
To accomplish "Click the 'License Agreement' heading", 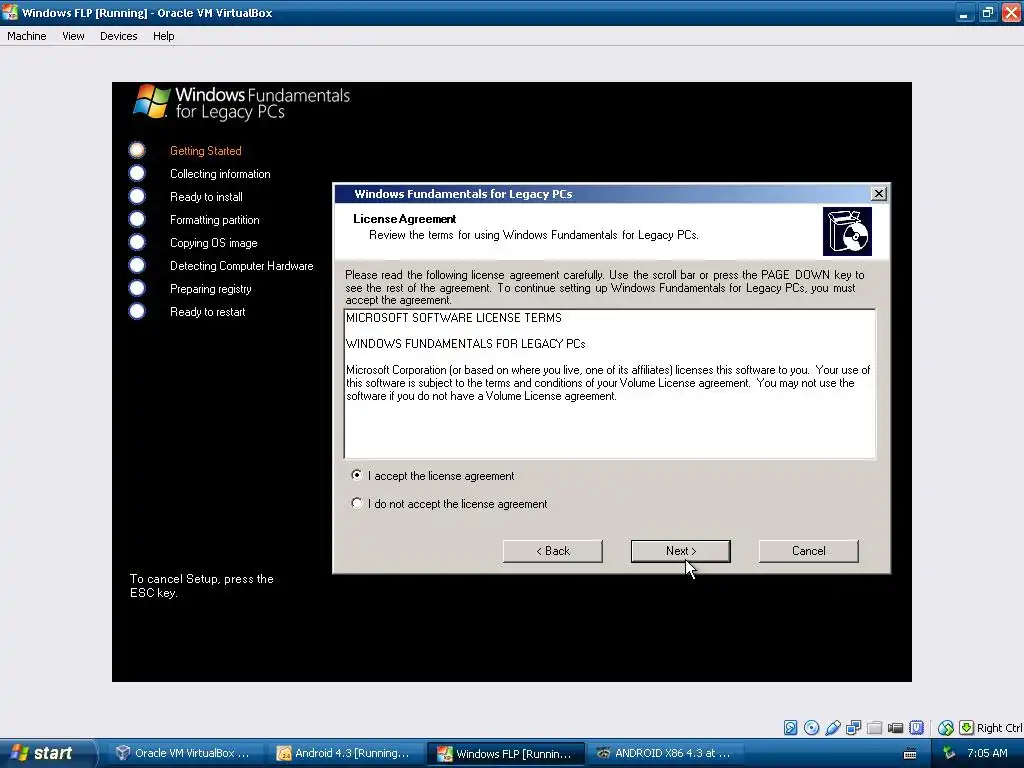I will click(x=404, y=219).
